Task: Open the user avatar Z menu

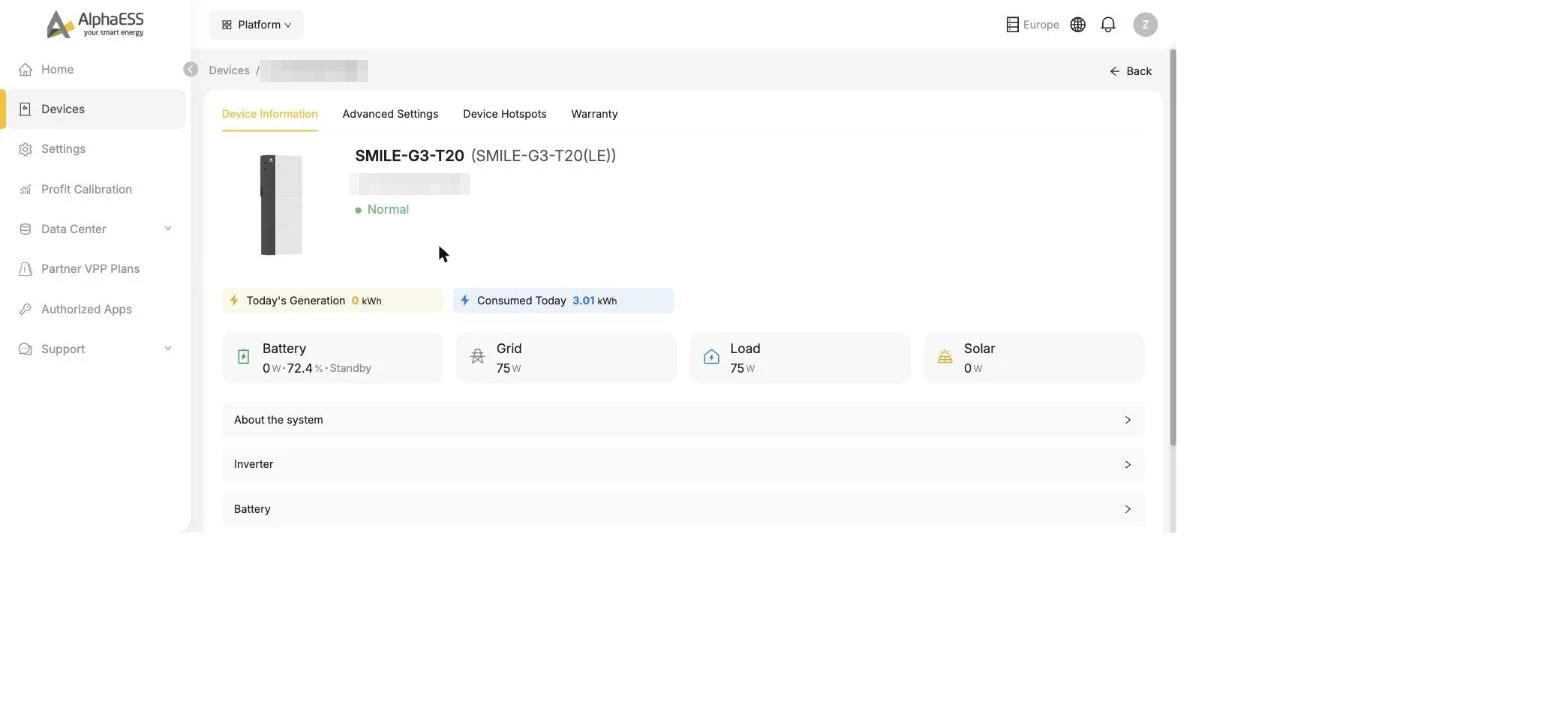Action: coord(1145,25)
